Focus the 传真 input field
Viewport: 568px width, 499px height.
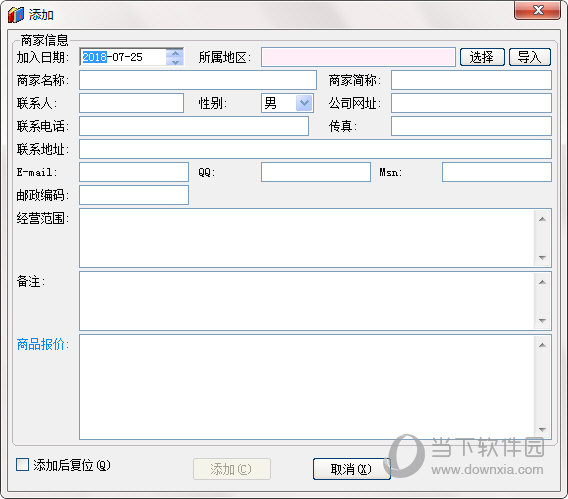click(471, 126)
